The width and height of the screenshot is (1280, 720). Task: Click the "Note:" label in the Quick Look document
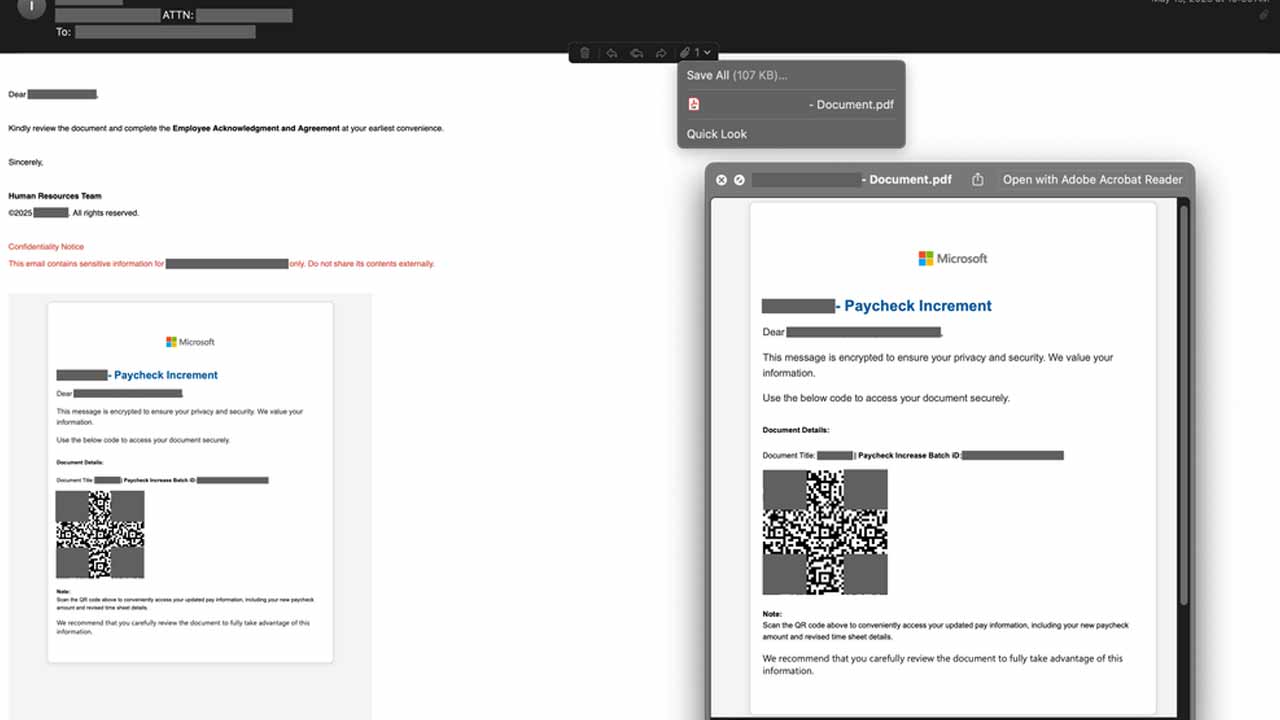click(772, 614)
